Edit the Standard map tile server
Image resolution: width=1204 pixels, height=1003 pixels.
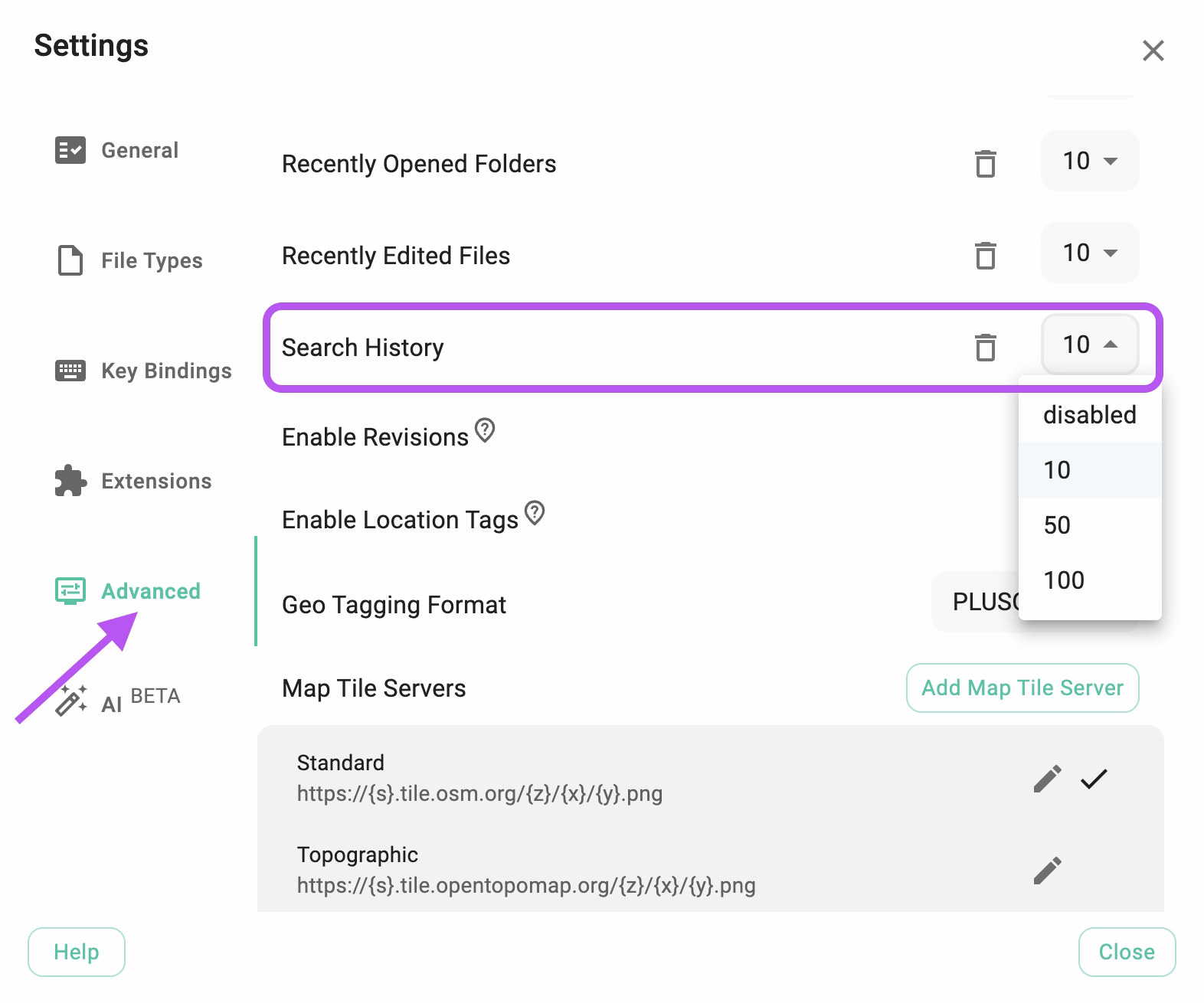tap(1046, 778)
